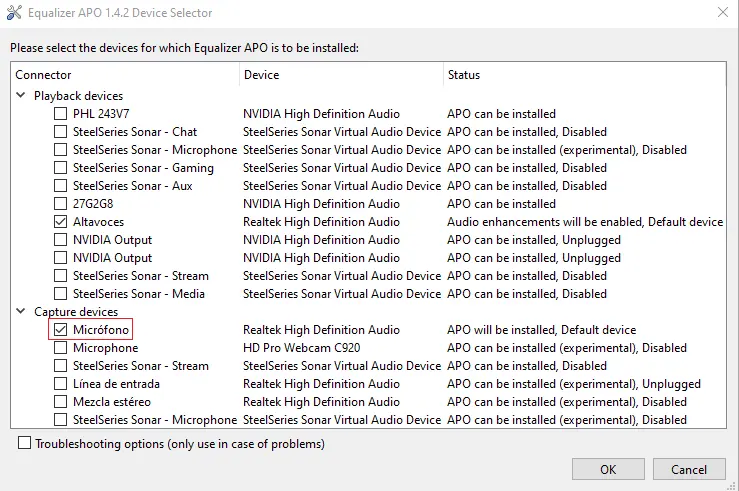Click 'APO will be installed, Default device' status
Screen dimensions: 739x491
542,330
